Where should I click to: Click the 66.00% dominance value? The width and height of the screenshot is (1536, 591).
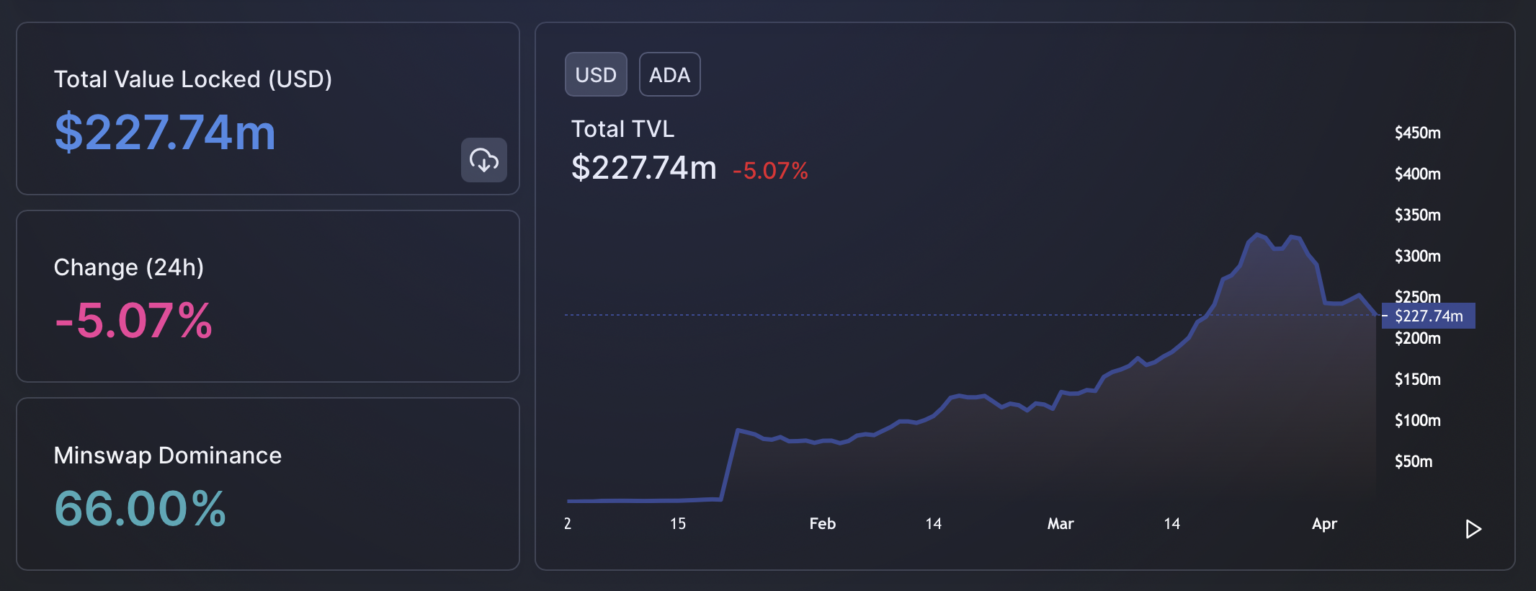click(140, 508)
